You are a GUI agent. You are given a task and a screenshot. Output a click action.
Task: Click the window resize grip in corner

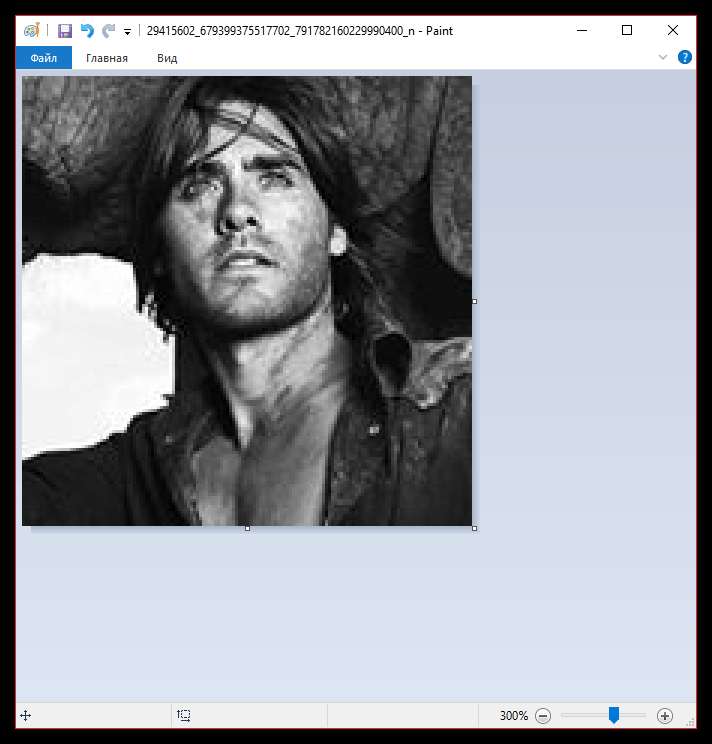pos(691,723)
